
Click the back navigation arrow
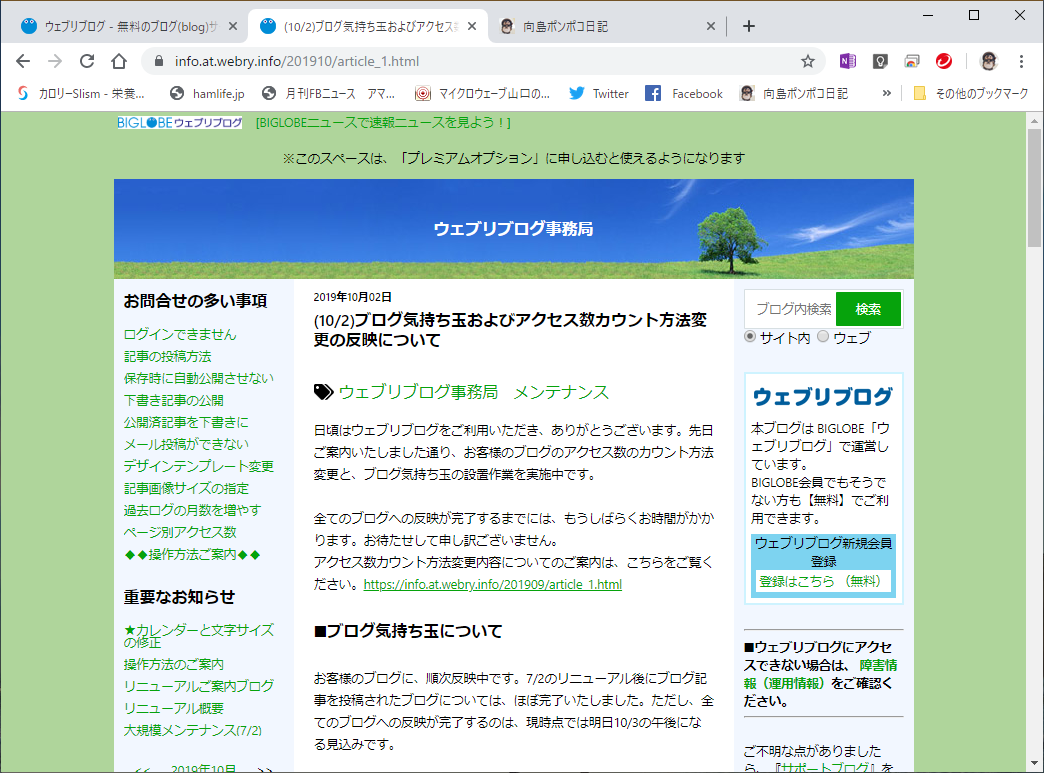(23, 61)
